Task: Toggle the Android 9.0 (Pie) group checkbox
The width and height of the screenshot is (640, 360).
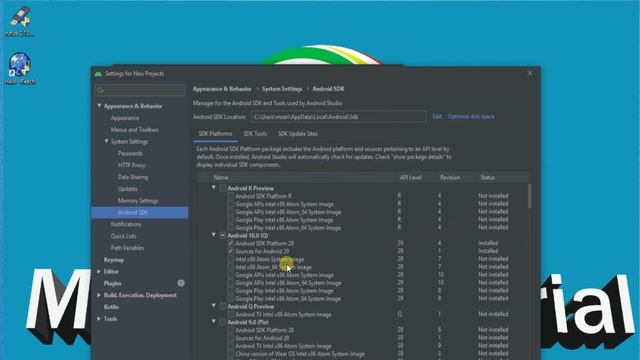Action: [x=223, y=322]
